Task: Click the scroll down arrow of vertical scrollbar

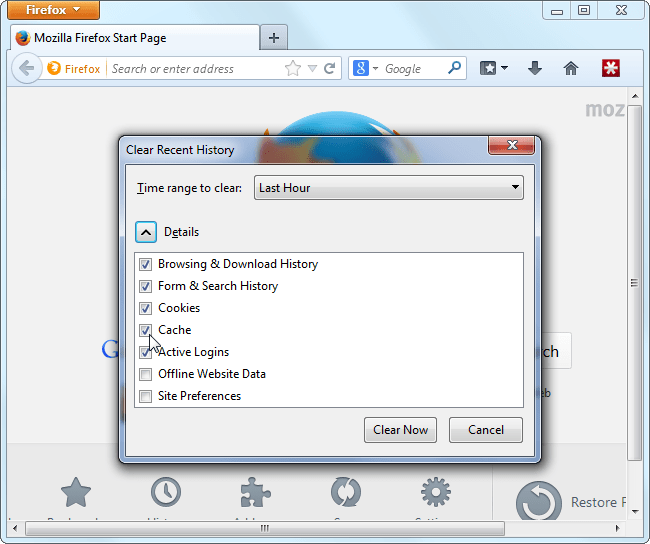Action: click(x=635, y=512)
